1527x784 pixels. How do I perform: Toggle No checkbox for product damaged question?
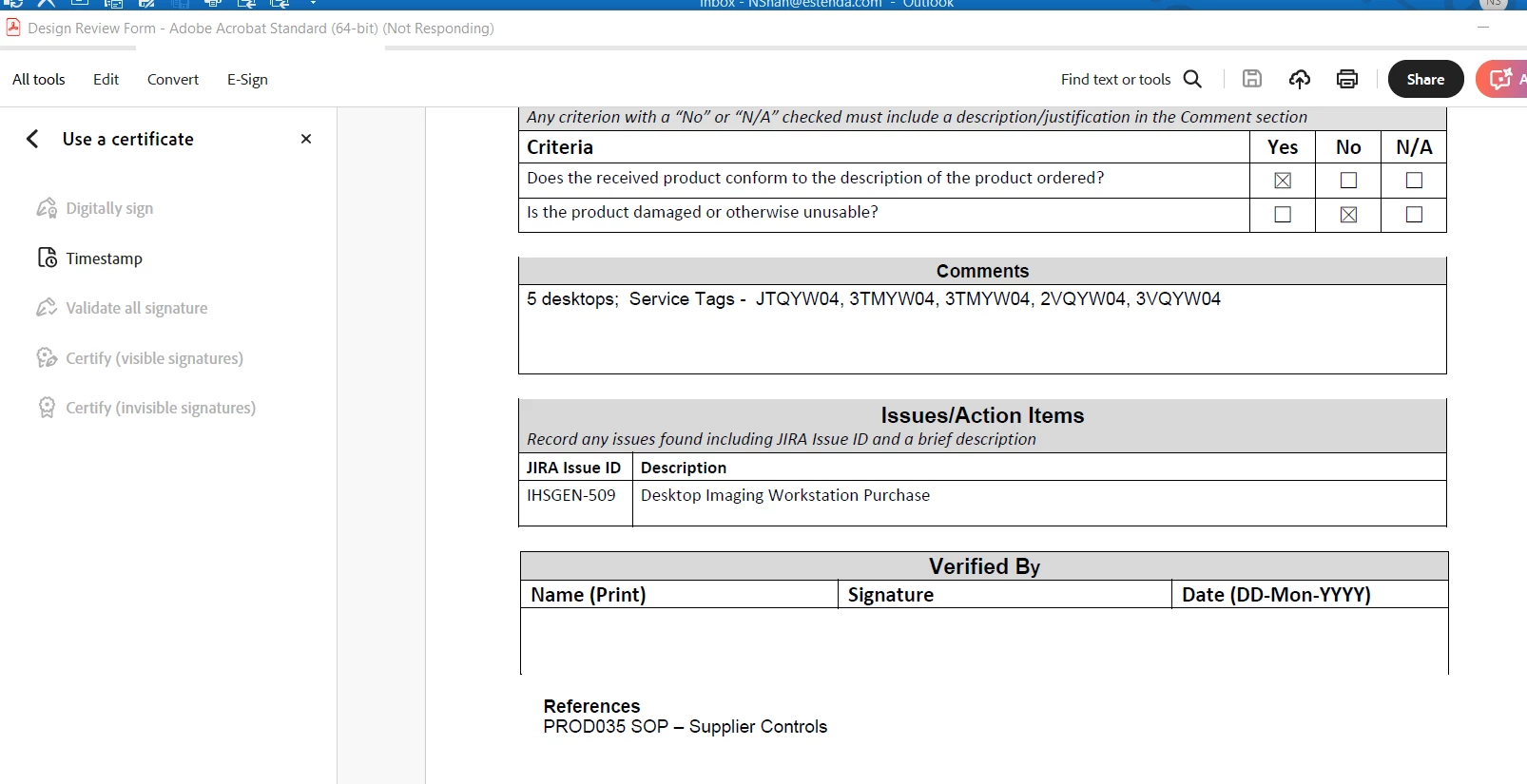(1348, 215)
